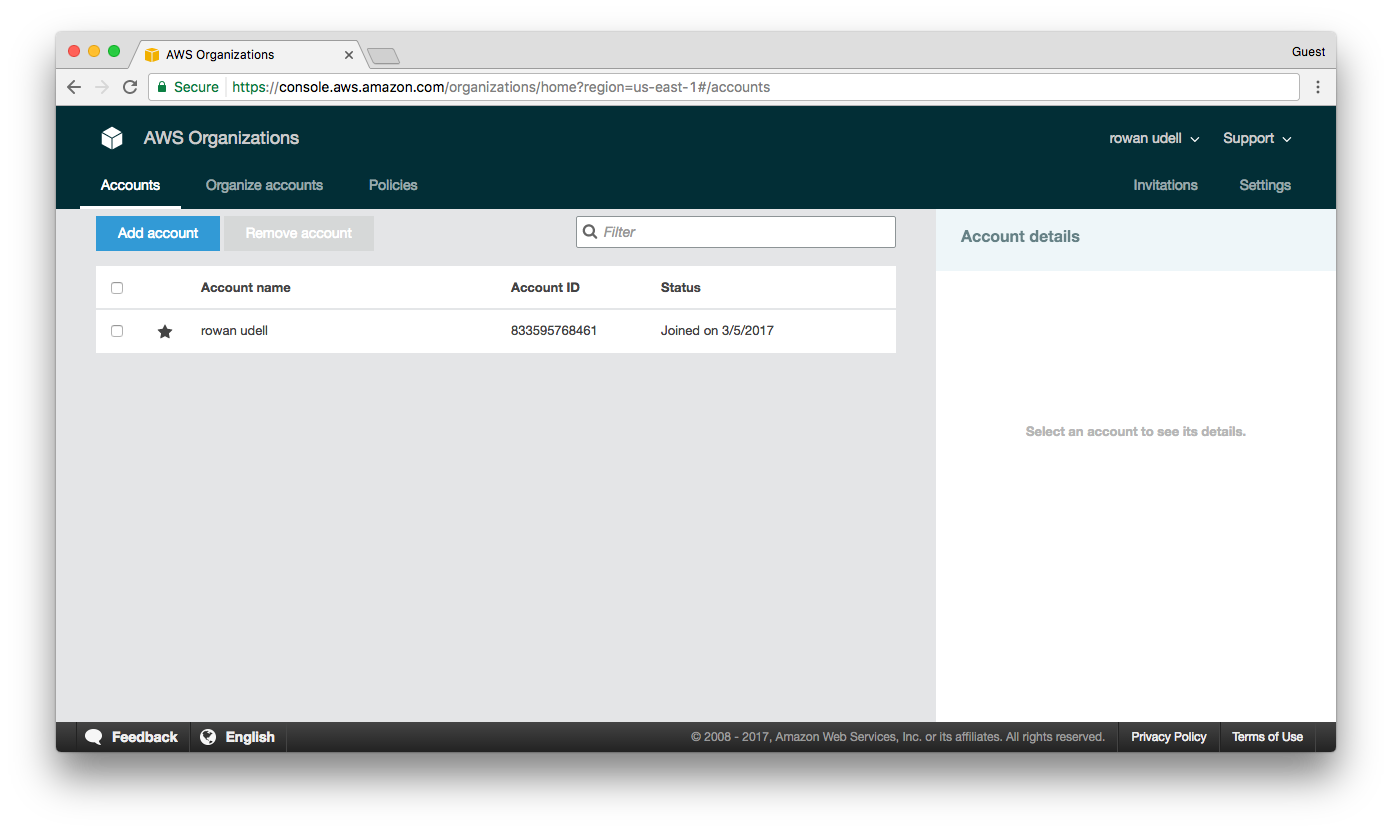Click the Guest profile label in Chrome
1392x832 pixels.
[x=1308, y=52]
